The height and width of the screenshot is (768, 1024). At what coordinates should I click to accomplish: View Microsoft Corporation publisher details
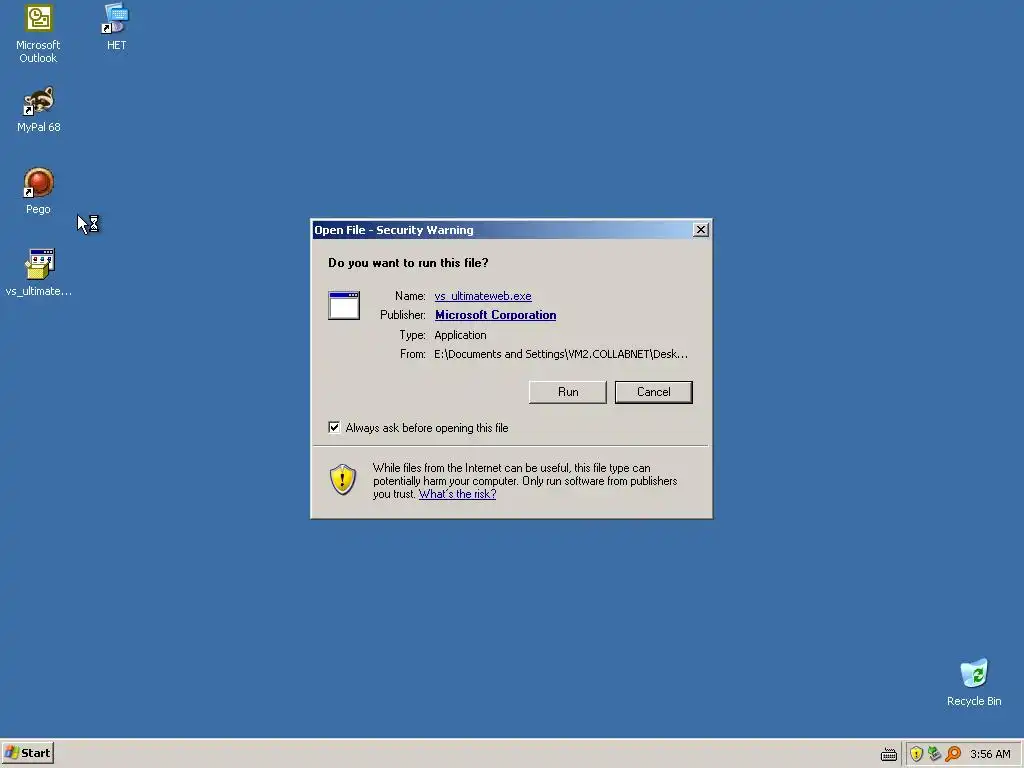click(496, 315)
